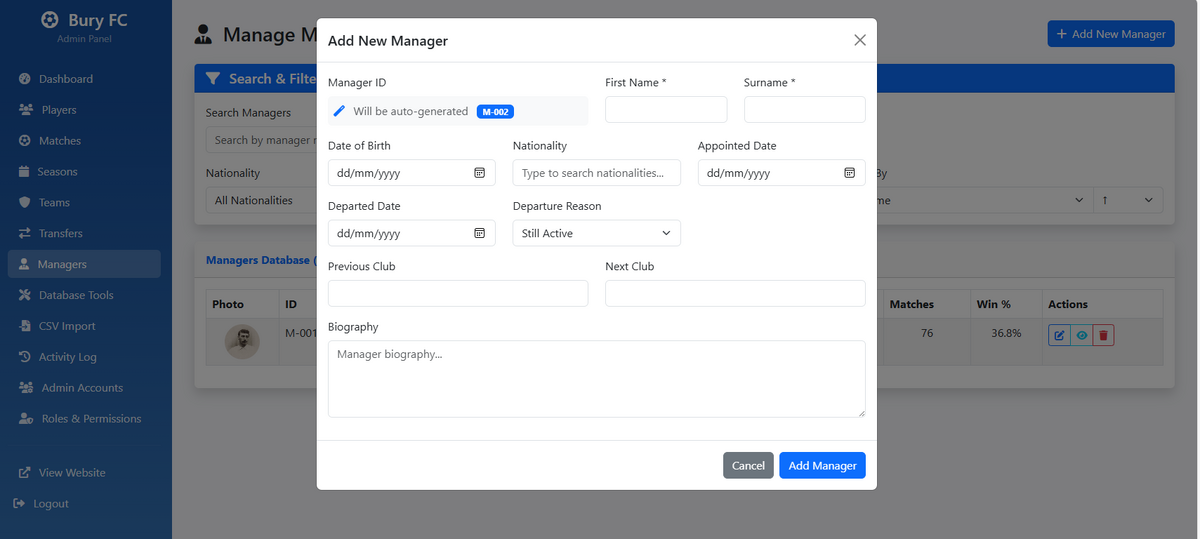Open the Appointed Date calendar picker icon
The height and width of the screenshot is (539, 1200).
point(849,173)
